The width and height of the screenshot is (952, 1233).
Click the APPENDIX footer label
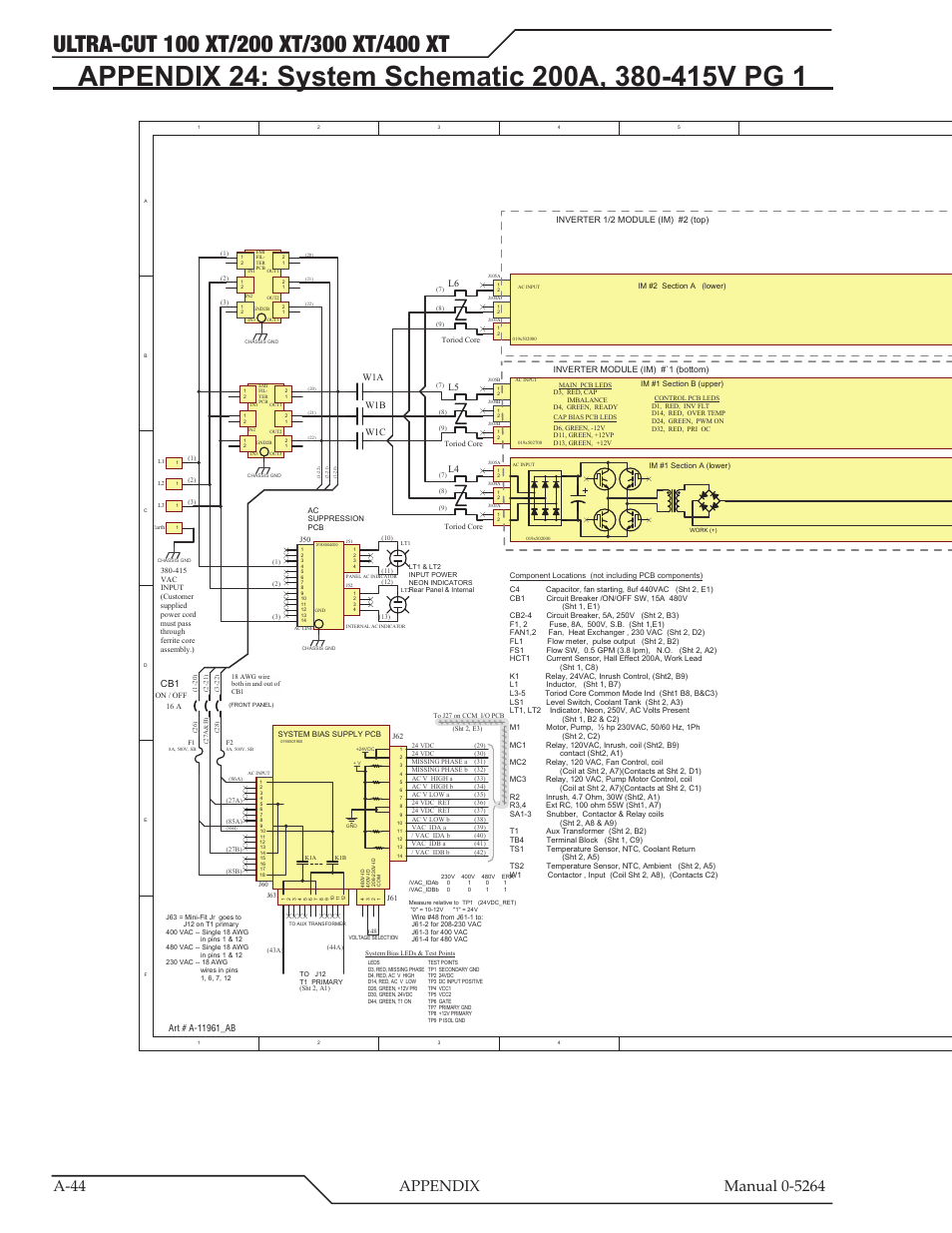(439, 1186)
